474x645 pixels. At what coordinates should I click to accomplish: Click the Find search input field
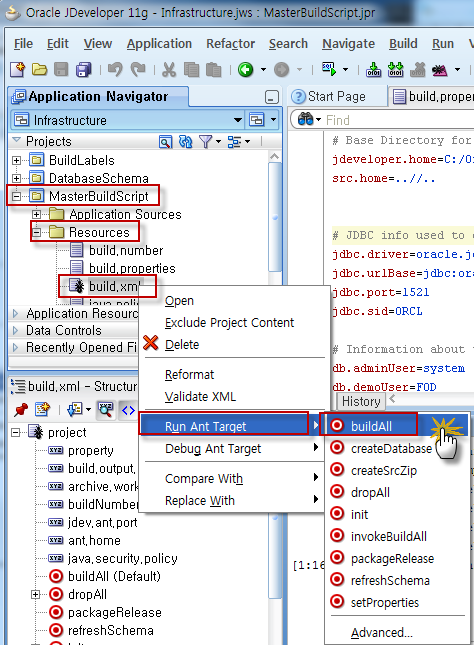399,120
